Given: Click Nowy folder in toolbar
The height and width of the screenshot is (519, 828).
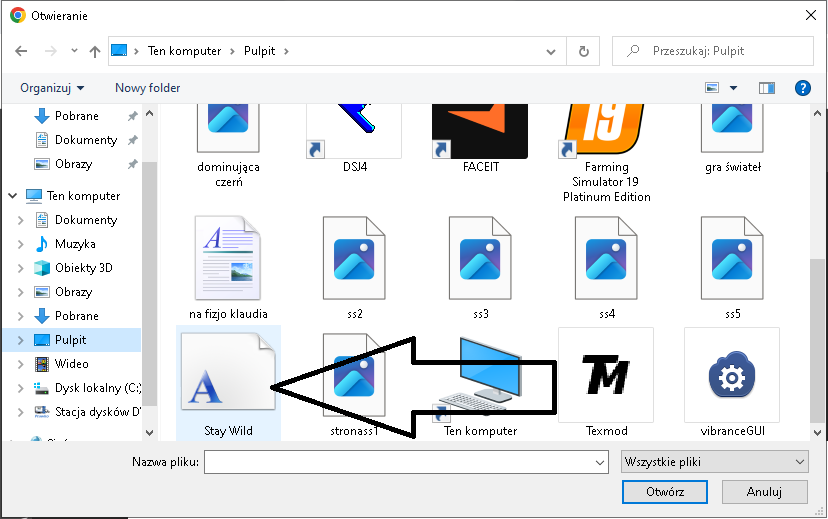Looking at the screenshot, I should (x=147, y=88).
